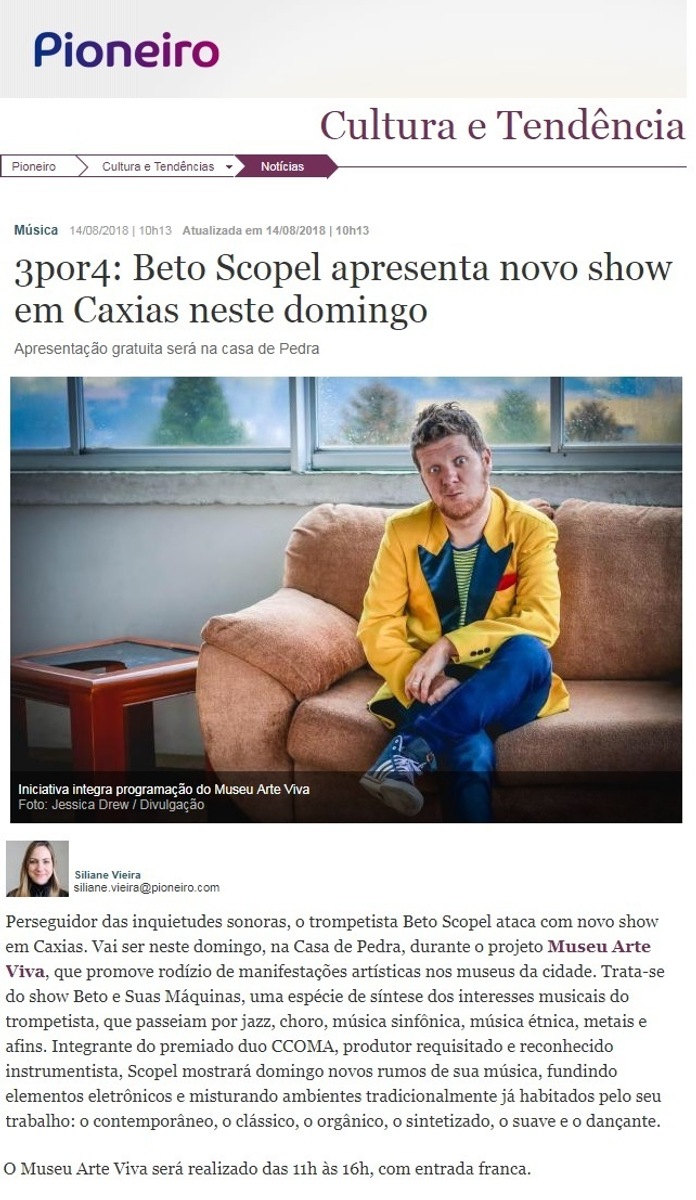Open the Pioneiro breadcrumb item
Screen dimensions: 696x1200
click(34, 166)
